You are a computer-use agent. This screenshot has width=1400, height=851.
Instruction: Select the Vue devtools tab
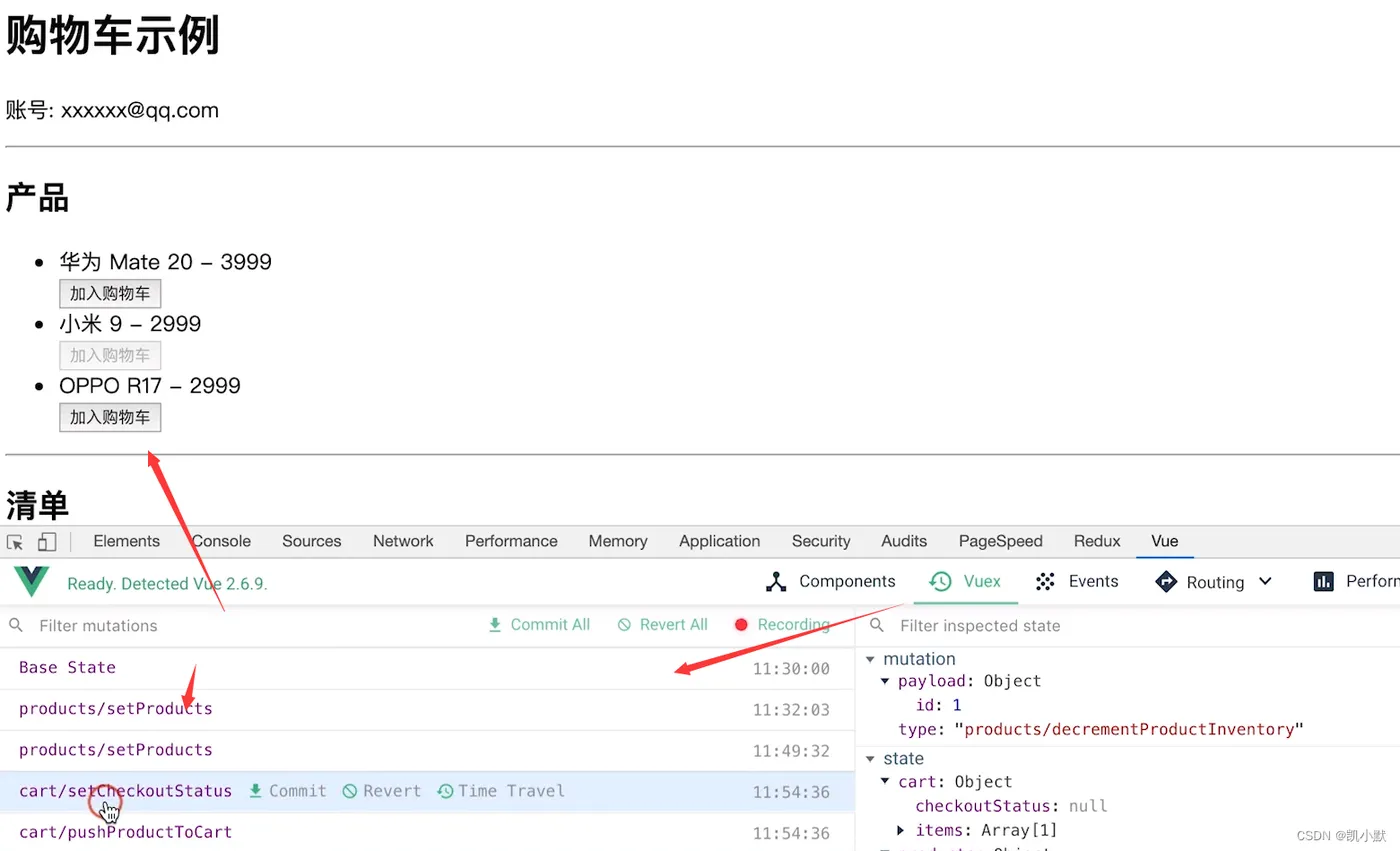pos(1165,541)
